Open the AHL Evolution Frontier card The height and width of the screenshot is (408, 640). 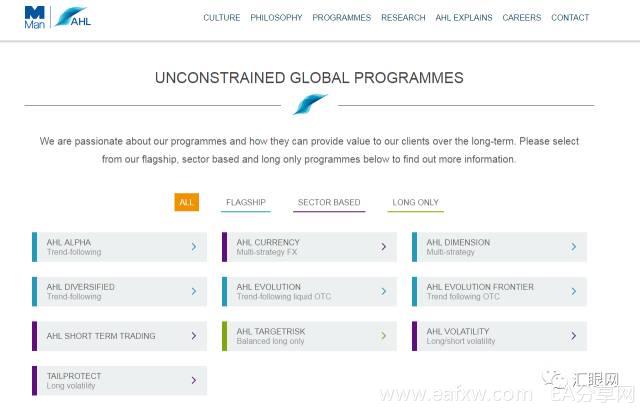500,291
